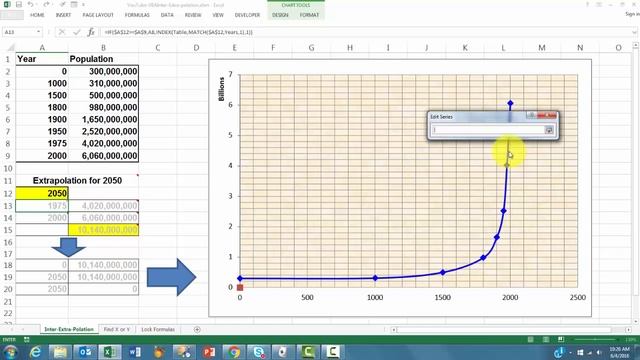Click the horizontal scrollbar right arrow
640x360 pixels.
629,329
